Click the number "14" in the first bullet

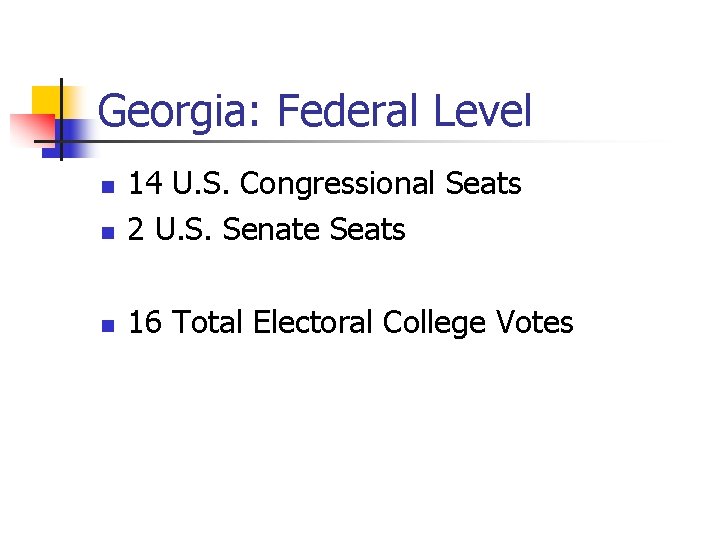click(147, 184)
